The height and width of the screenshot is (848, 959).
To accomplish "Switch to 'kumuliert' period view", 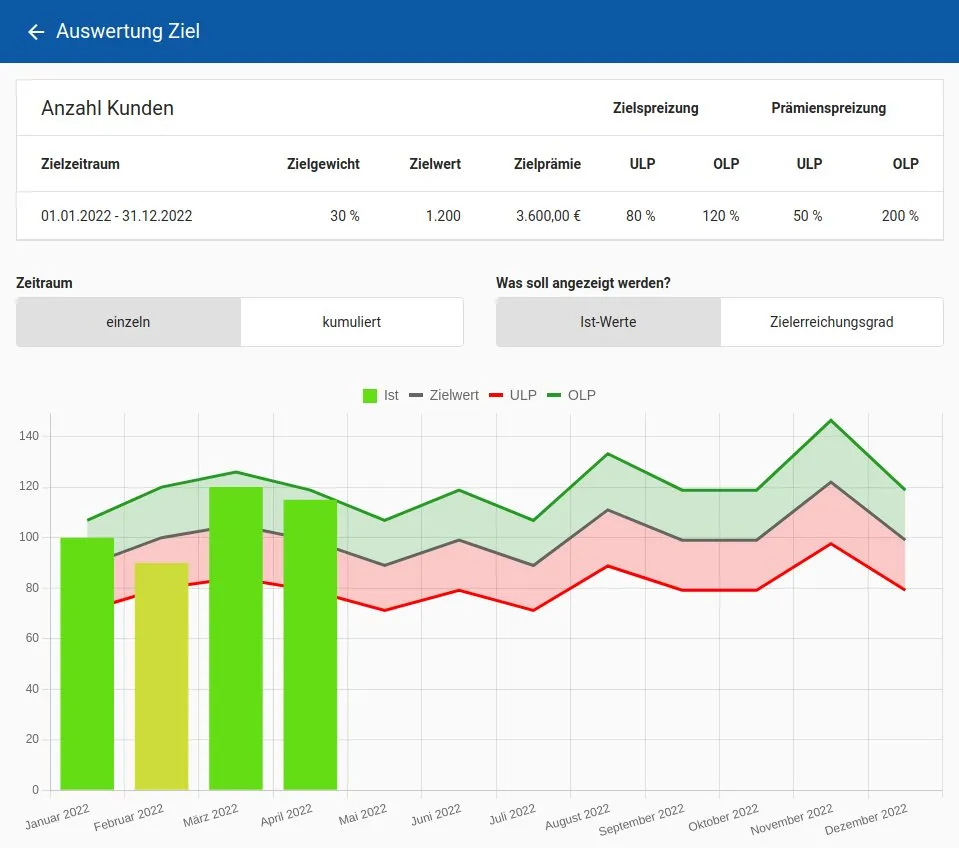I will (351, 322).
